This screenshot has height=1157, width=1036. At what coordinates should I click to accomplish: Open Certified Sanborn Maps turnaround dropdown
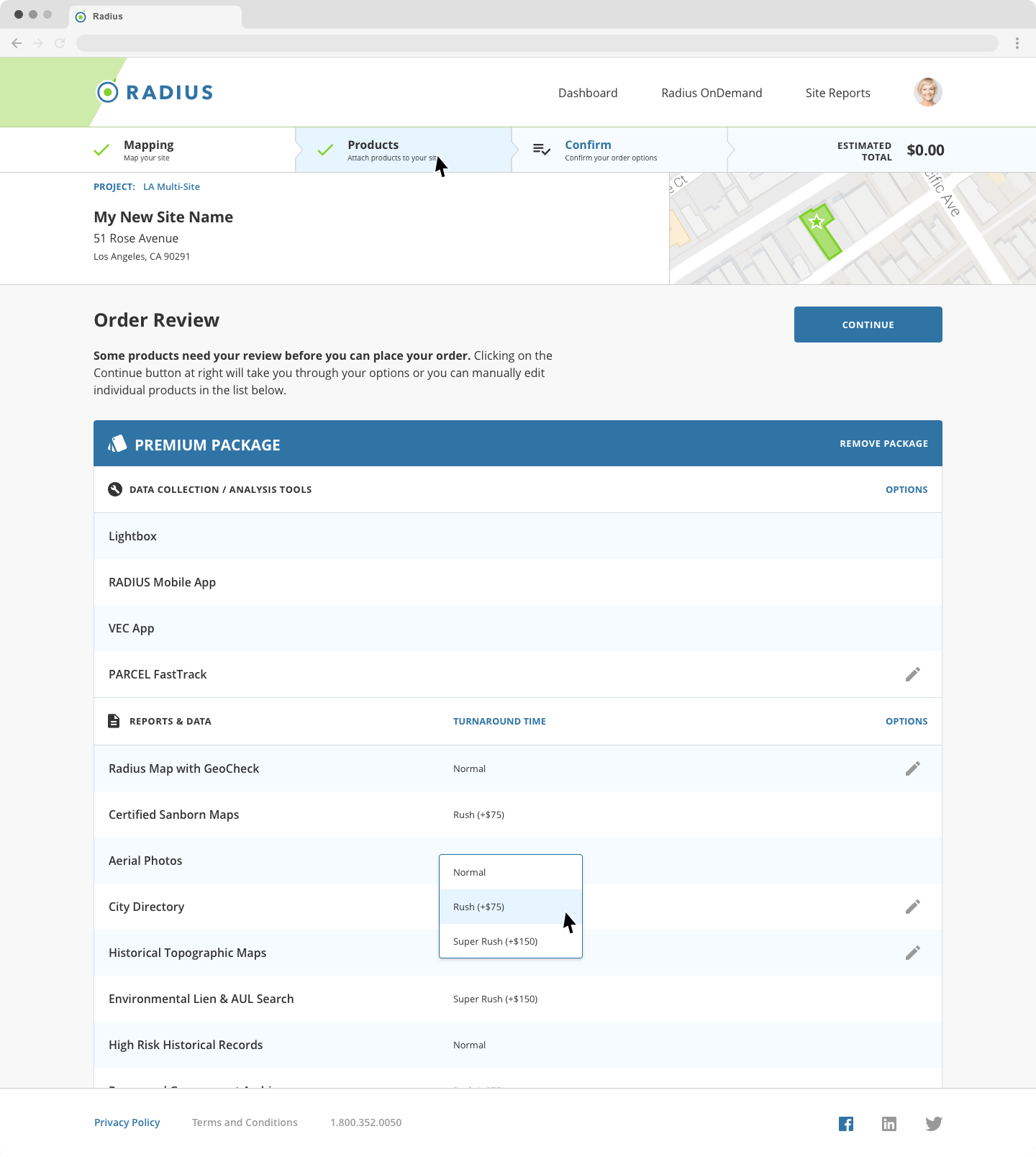pyautogui.click(x=478, y=815)
